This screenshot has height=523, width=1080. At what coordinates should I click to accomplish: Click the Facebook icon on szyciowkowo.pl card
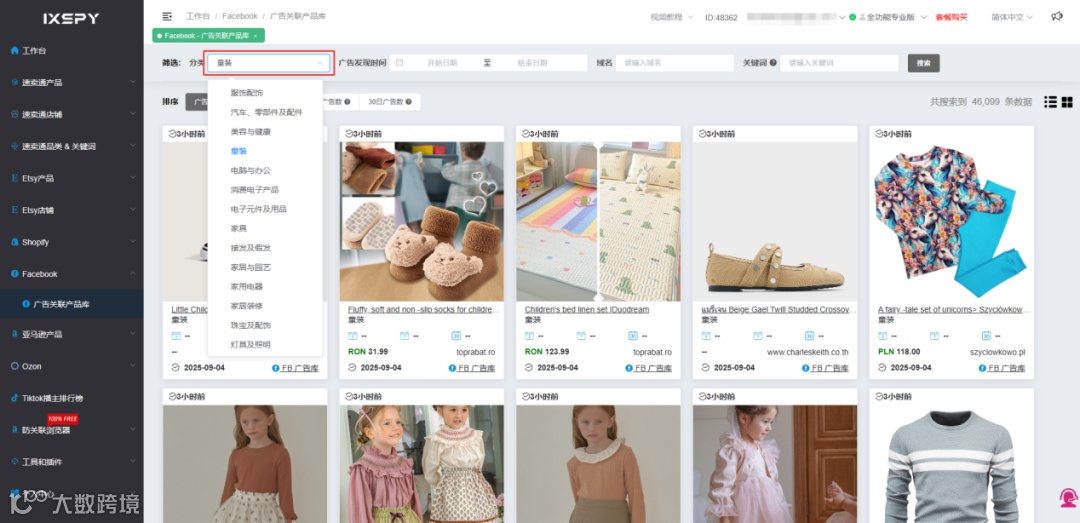point(982,368)
